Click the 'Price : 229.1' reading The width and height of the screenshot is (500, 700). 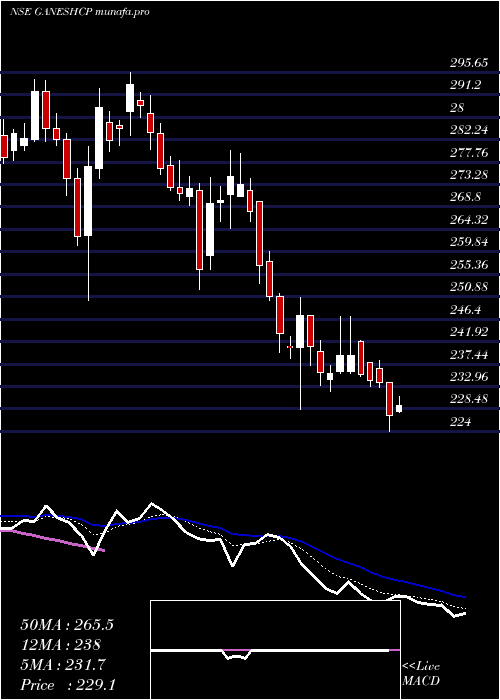[68, 685]
